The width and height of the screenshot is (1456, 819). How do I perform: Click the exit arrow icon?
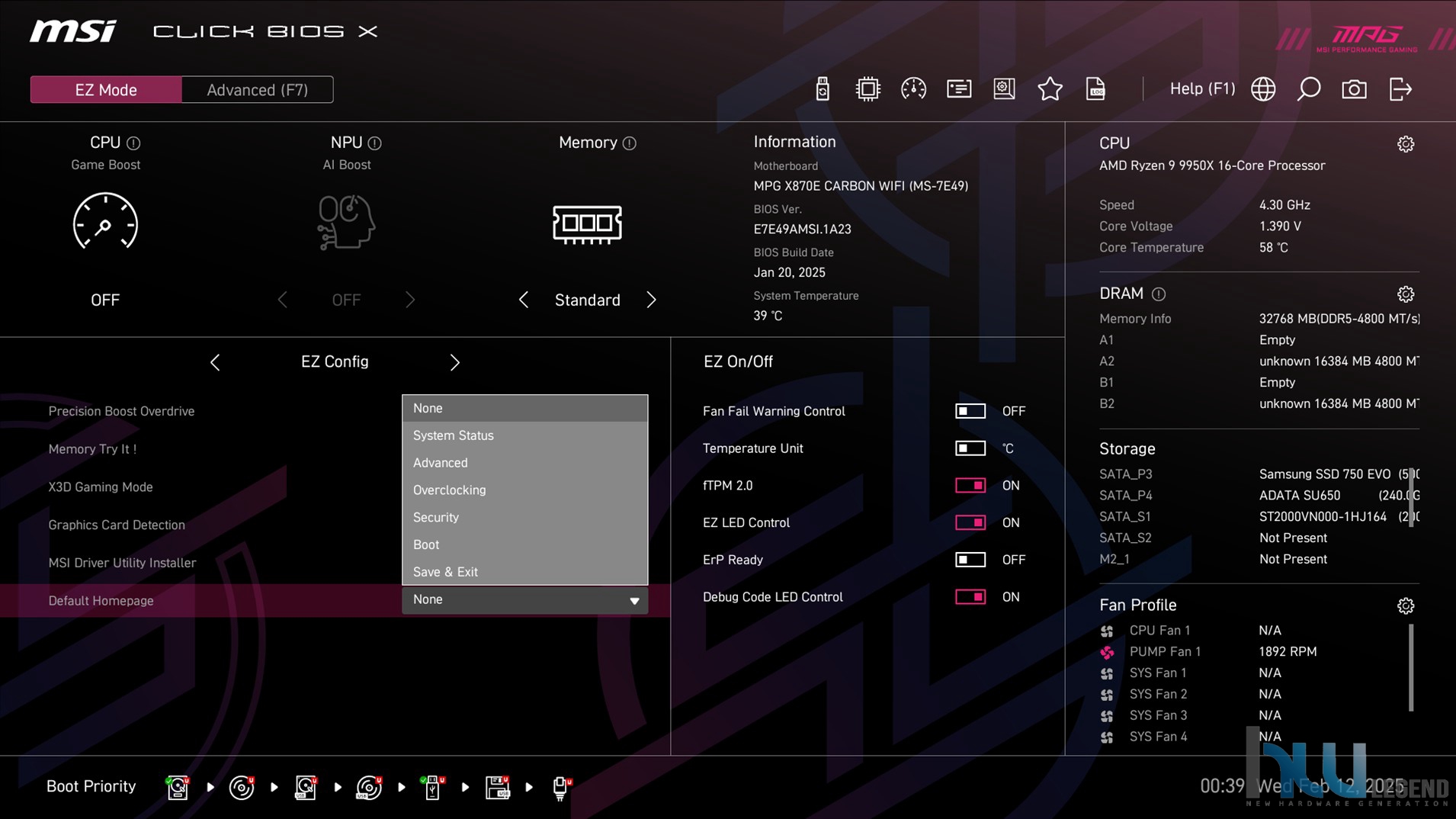coord(1400,89)
